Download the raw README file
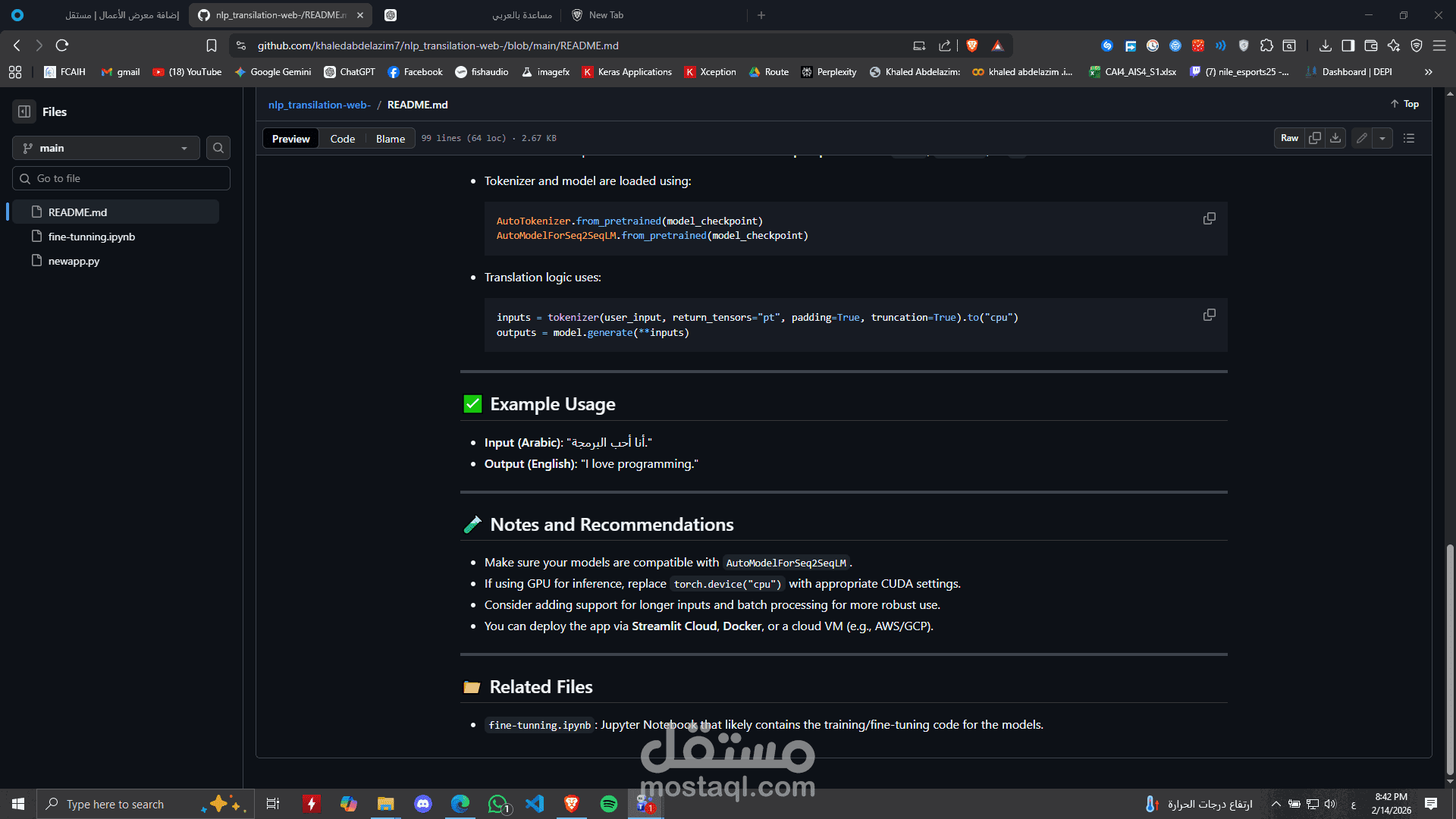This screenshot has width=1456, height=819. [1335, 138]
